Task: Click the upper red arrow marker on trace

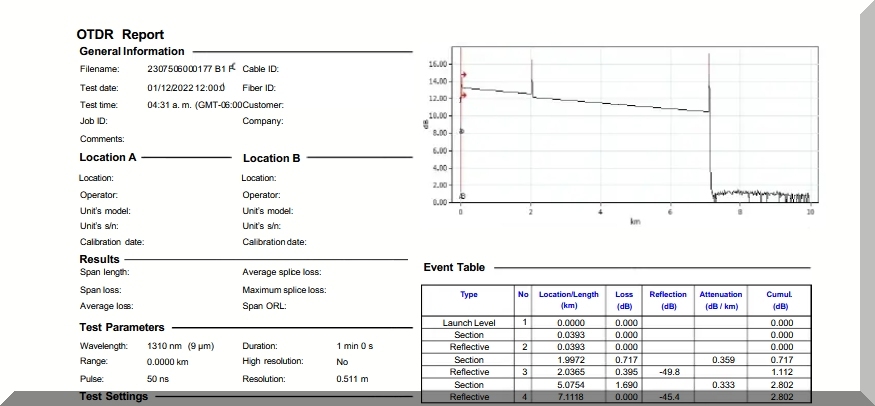Action: pyautogui.click(x=463, y=75)
